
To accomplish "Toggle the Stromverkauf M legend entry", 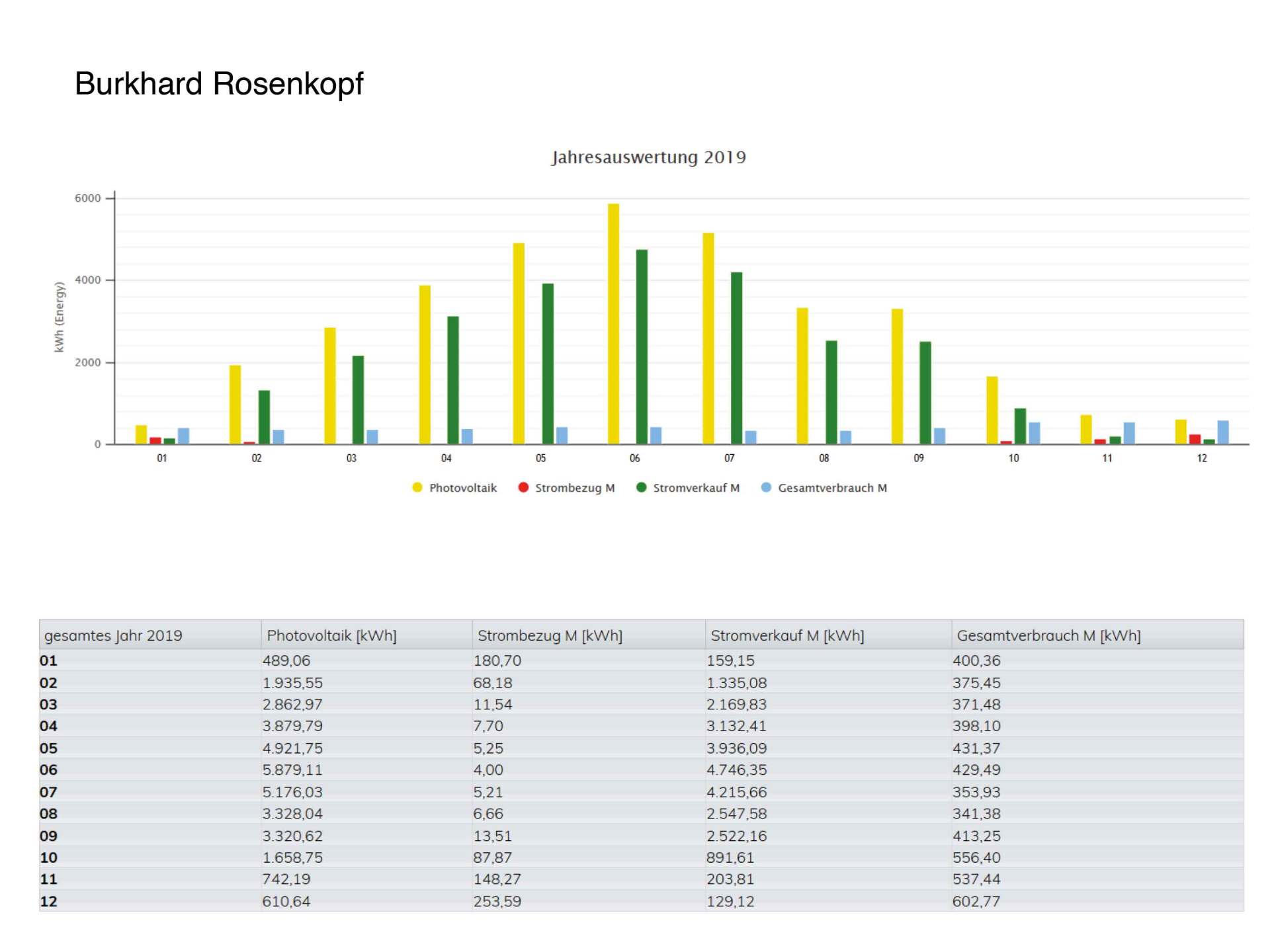I will [x=696, y=488].
